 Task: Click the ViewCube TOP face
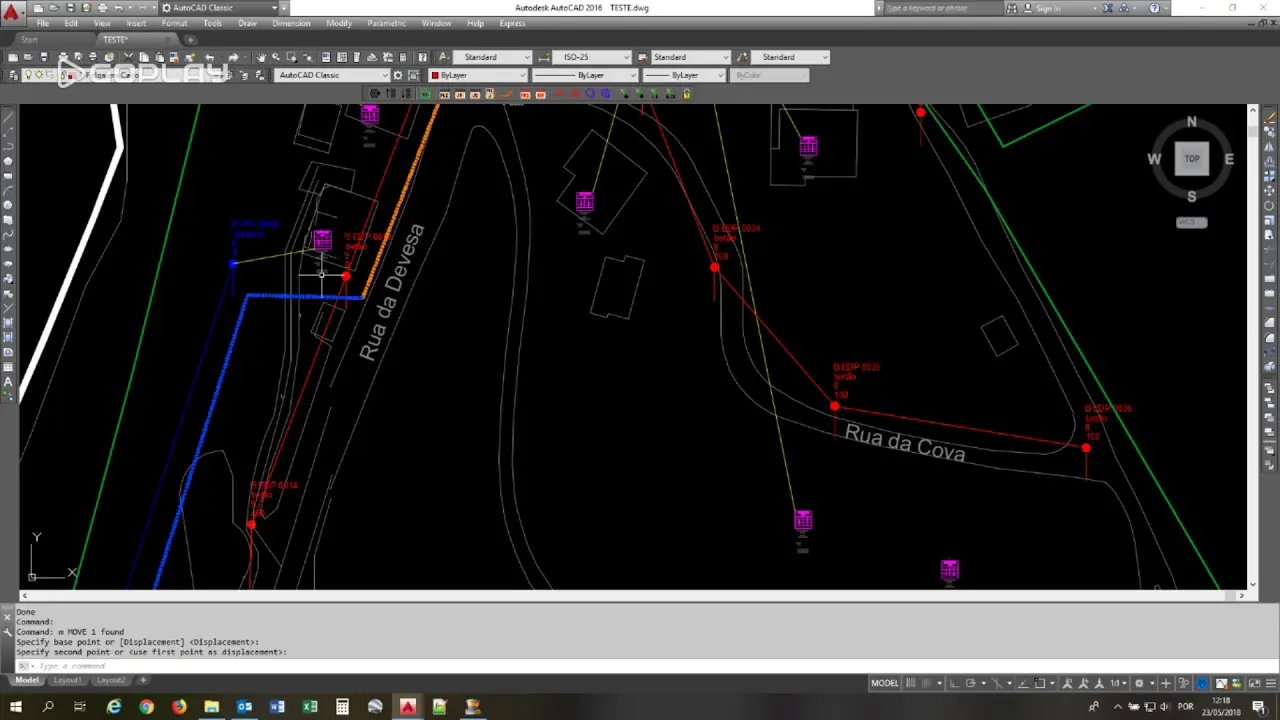tap(1191, 159)
